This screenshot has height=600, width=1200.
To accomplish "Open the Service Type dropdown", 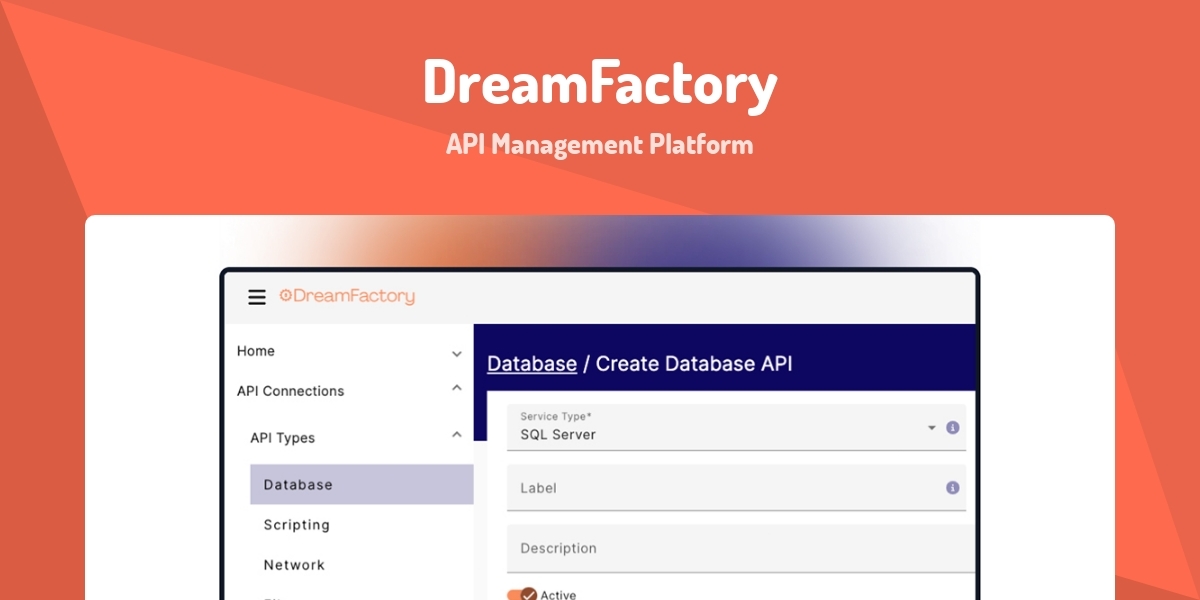I will pos(736,427).
